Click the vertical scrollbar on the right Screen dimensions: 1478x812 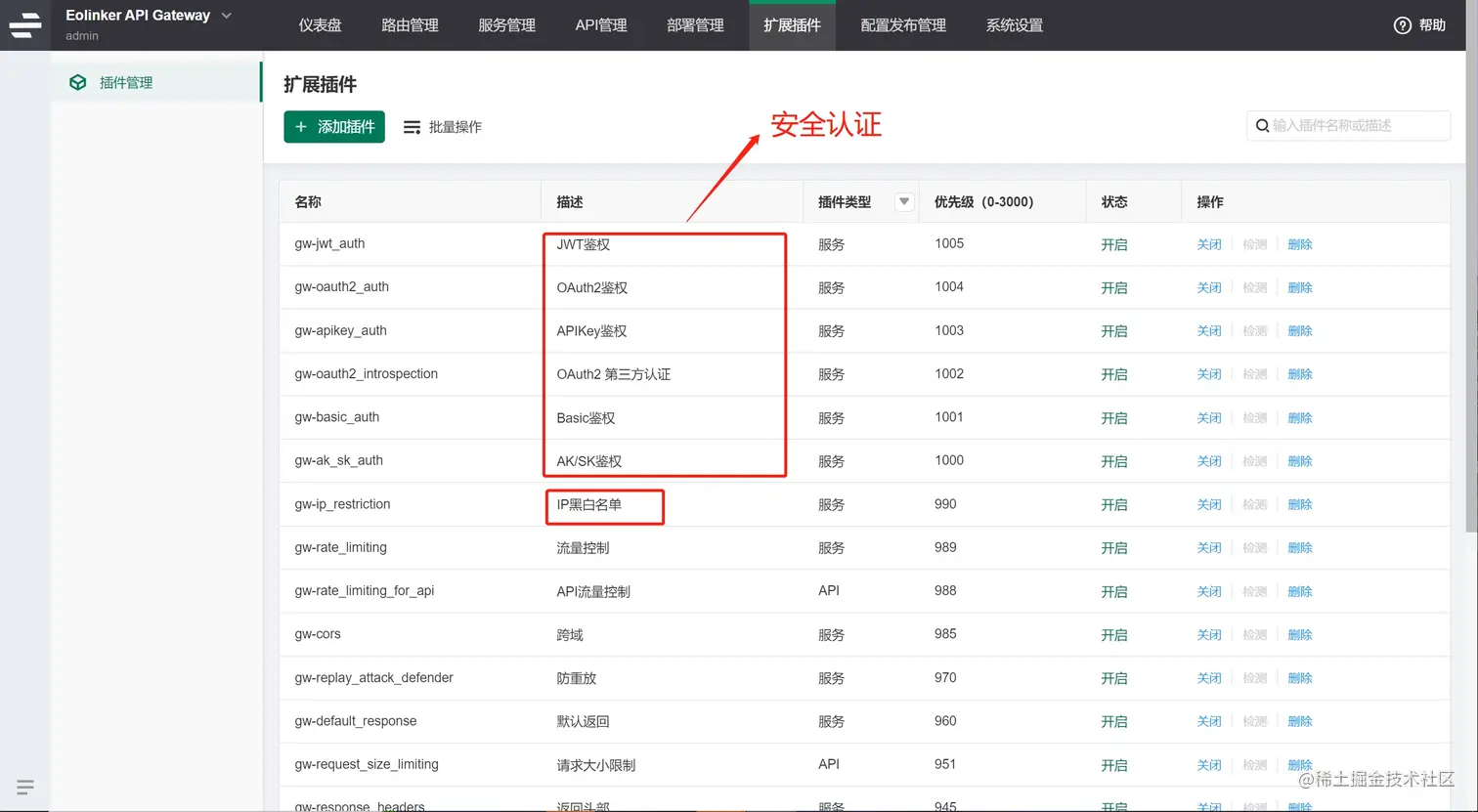[1471, 293]
